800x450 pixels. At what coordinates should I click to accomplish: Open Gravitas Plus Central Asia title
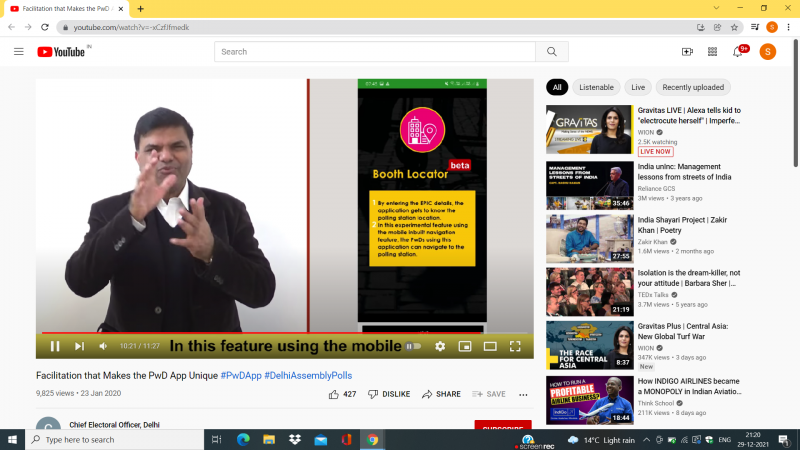pyautogui.click(x=683, y=331)
